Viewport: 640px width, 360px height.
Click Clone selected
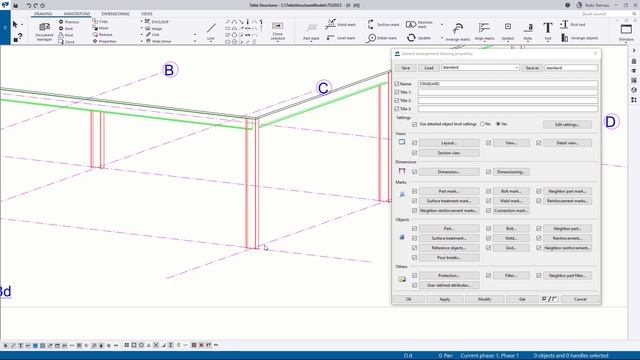[x=278, y=31]
